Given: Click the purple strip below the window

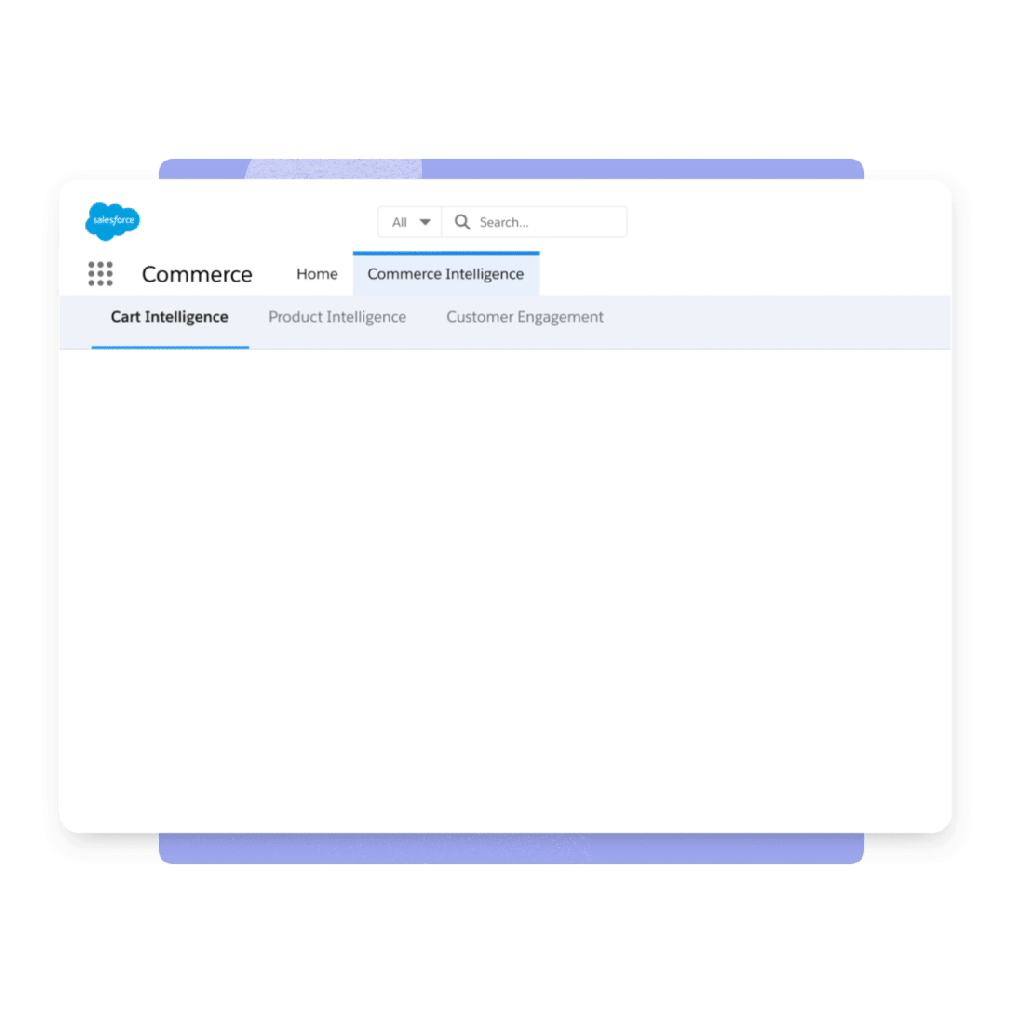Looking at the screenshot, I should [x=511, y=848].
